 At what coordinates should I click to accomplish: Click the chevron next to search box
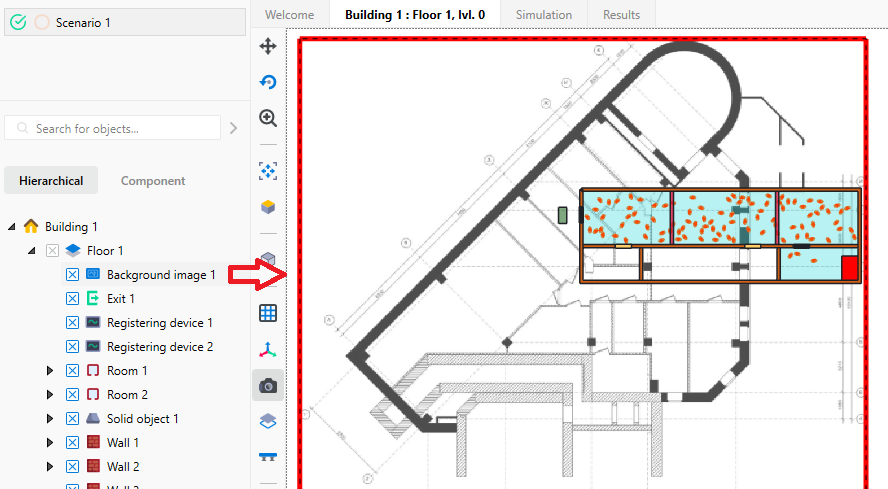coord(233,128)
